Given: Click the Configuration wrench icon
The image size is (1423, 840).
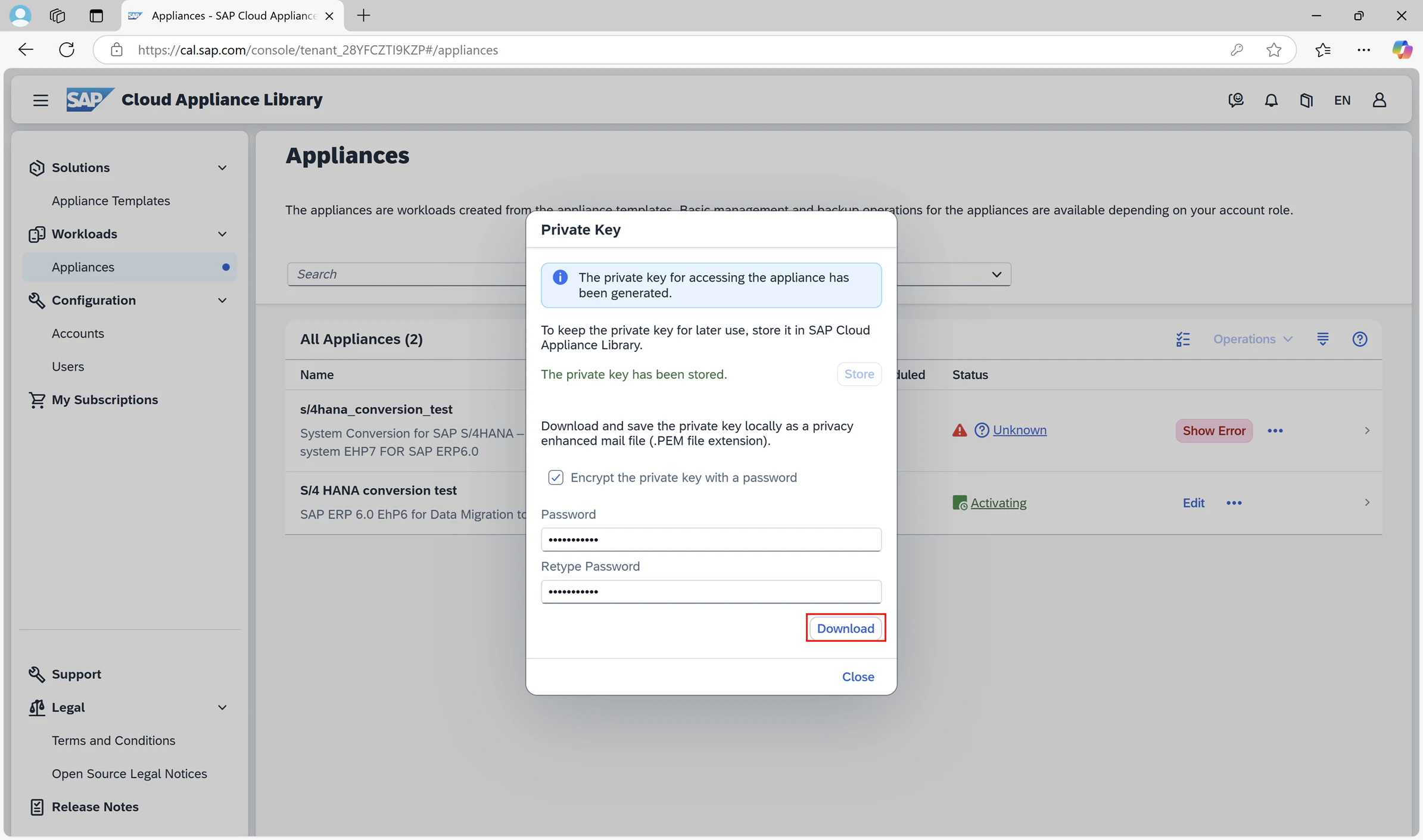Looking at the screenshot, I should pyautogui.click(x=37, y=301).
